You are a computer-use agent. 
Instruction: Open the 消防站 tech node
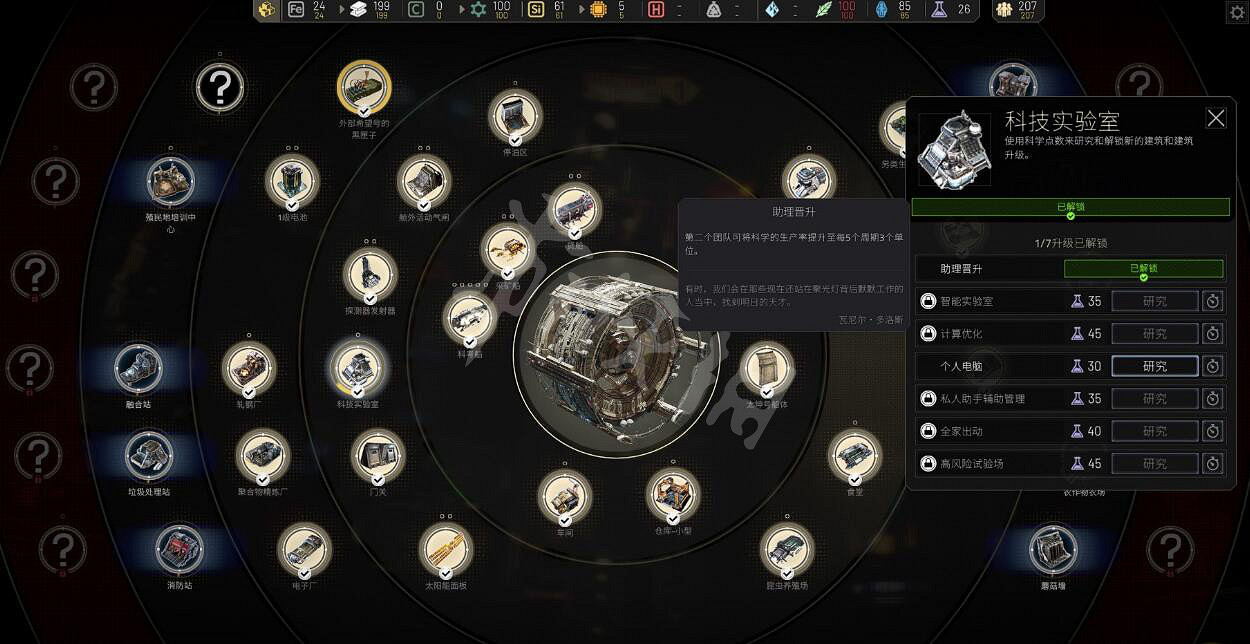[x=179, y=549]
